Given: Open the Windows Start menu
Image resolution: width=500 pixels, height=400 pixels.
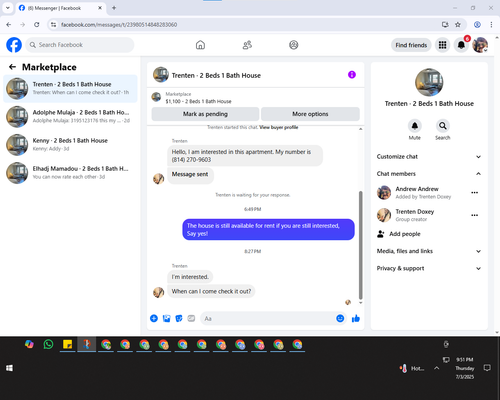Looking at the screenshot, I should tap(9, 368).
